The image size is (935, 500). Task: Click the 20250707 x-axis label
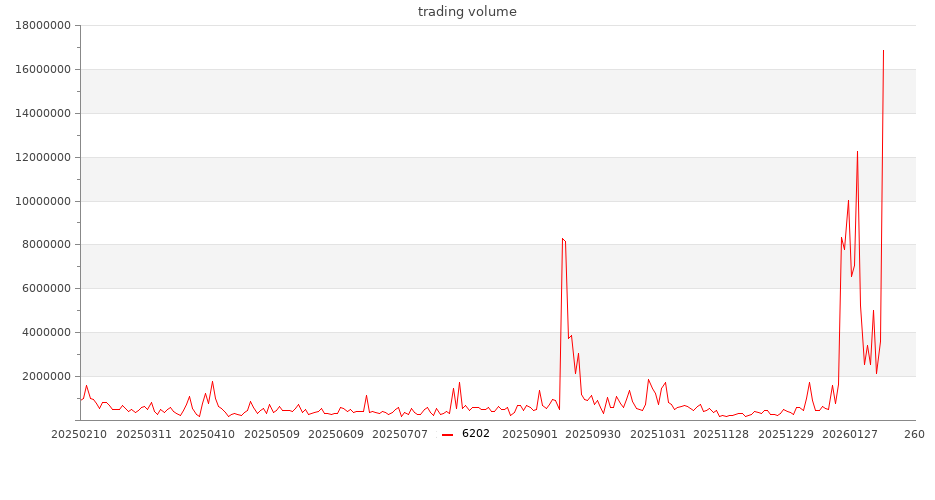point(400,434)
